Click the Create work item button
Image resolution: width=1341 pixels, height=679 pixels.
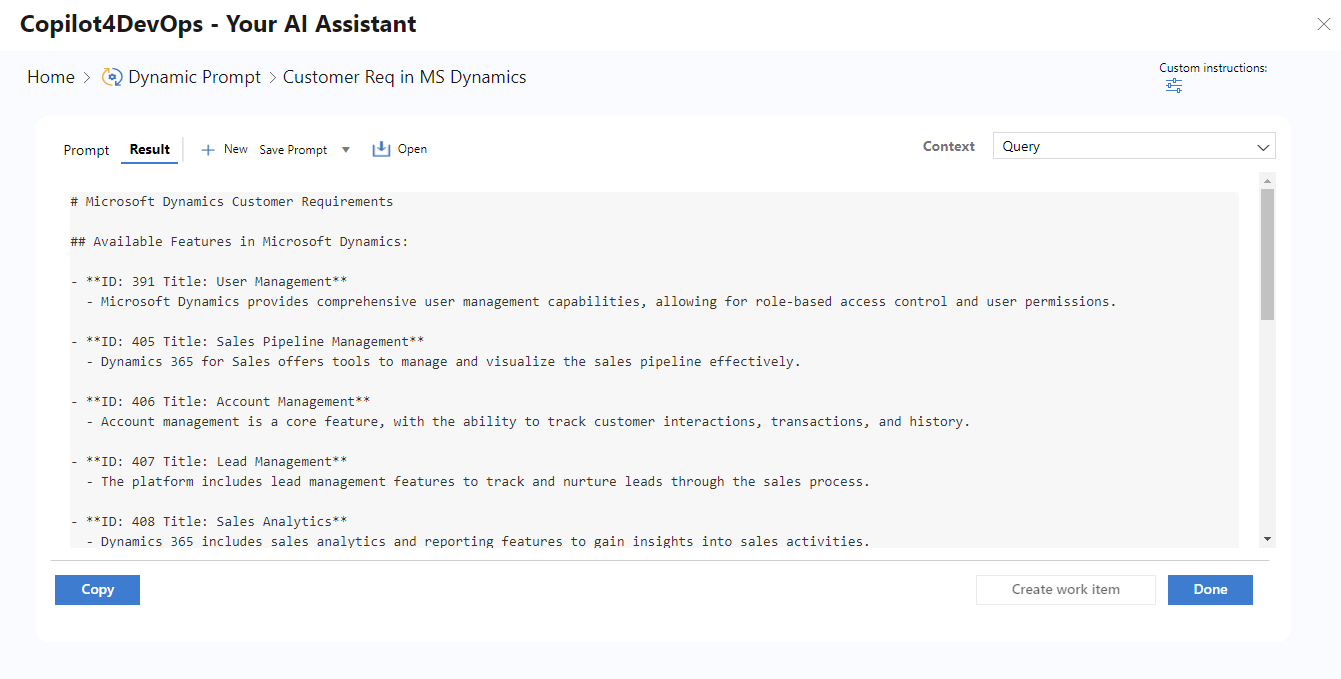pos(1066,590)
